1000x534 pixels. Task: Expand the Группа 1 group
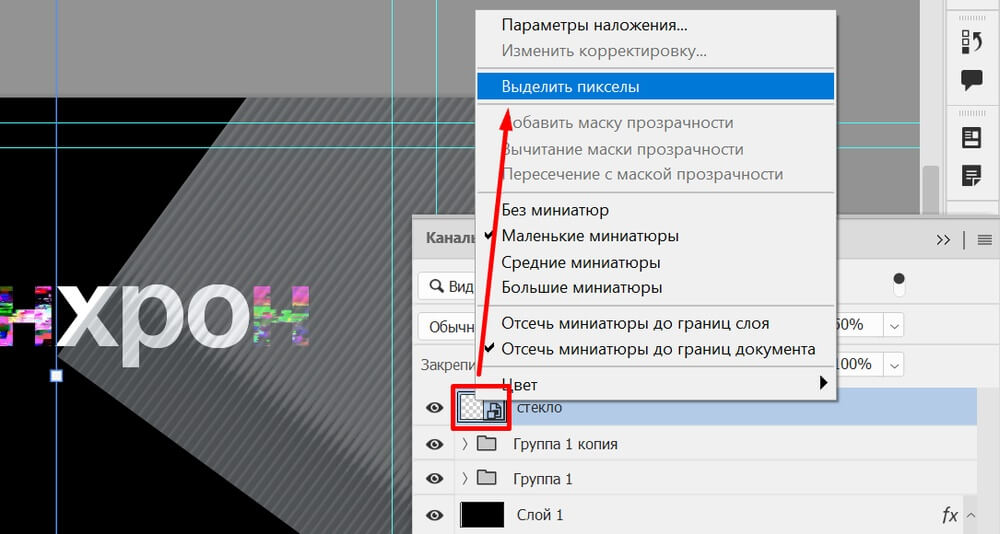(x=464, y=478)
